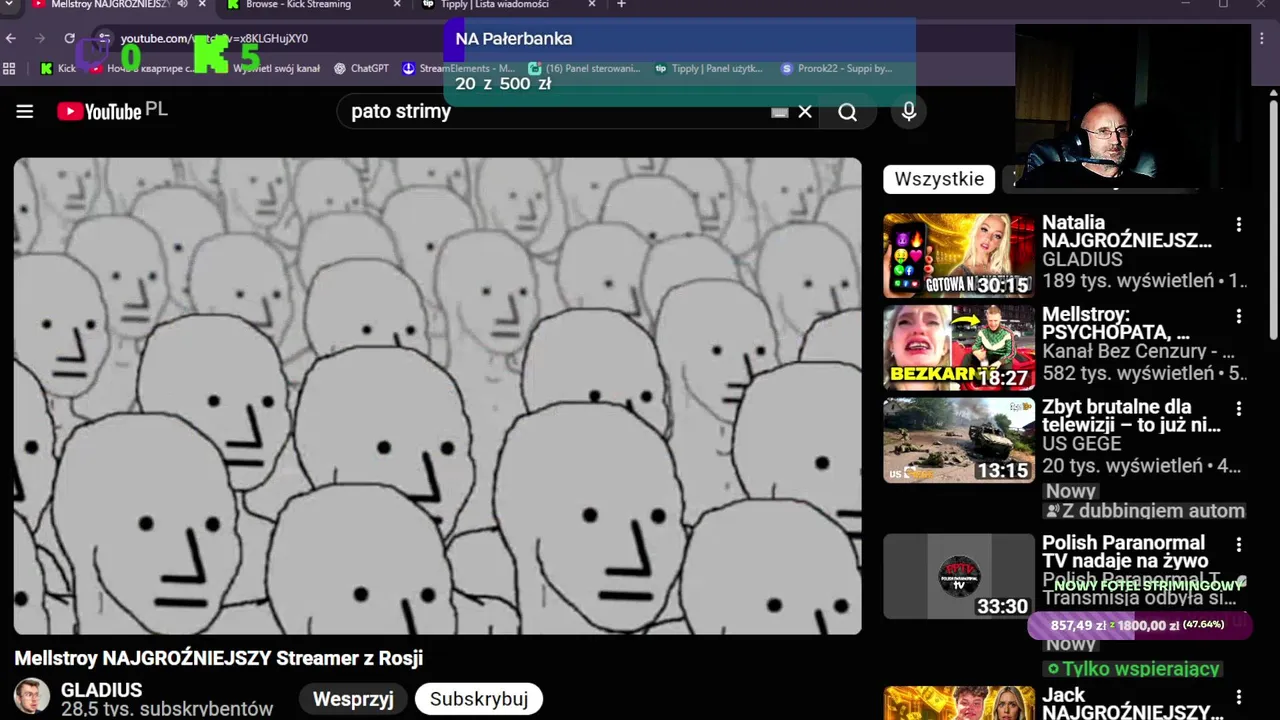Reload the page with the refresh icon
Viewport: 1280px width, 720px height.
click(69, 38)
